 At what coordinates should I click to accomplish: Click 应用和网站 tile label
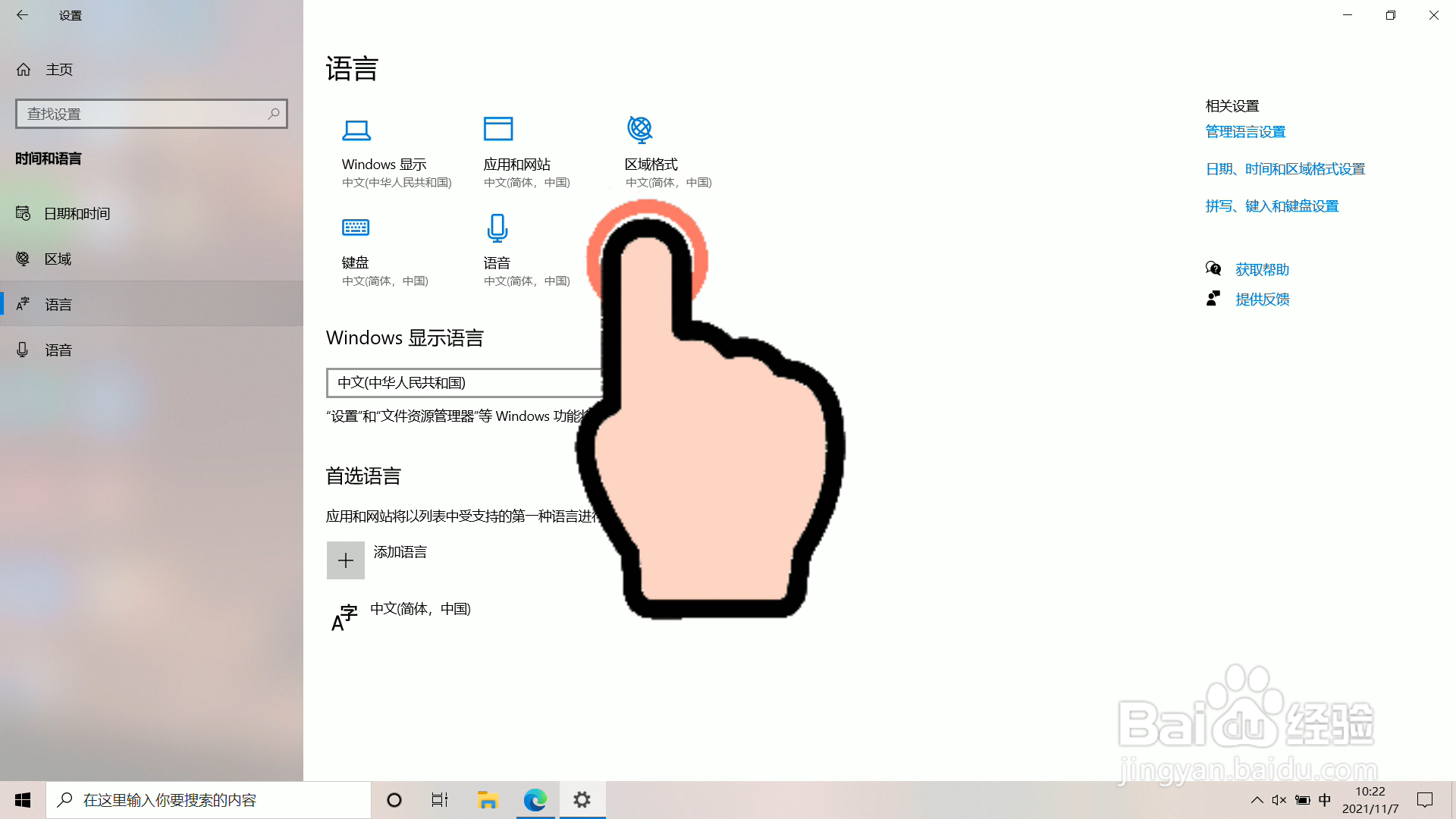click(517, 165)
